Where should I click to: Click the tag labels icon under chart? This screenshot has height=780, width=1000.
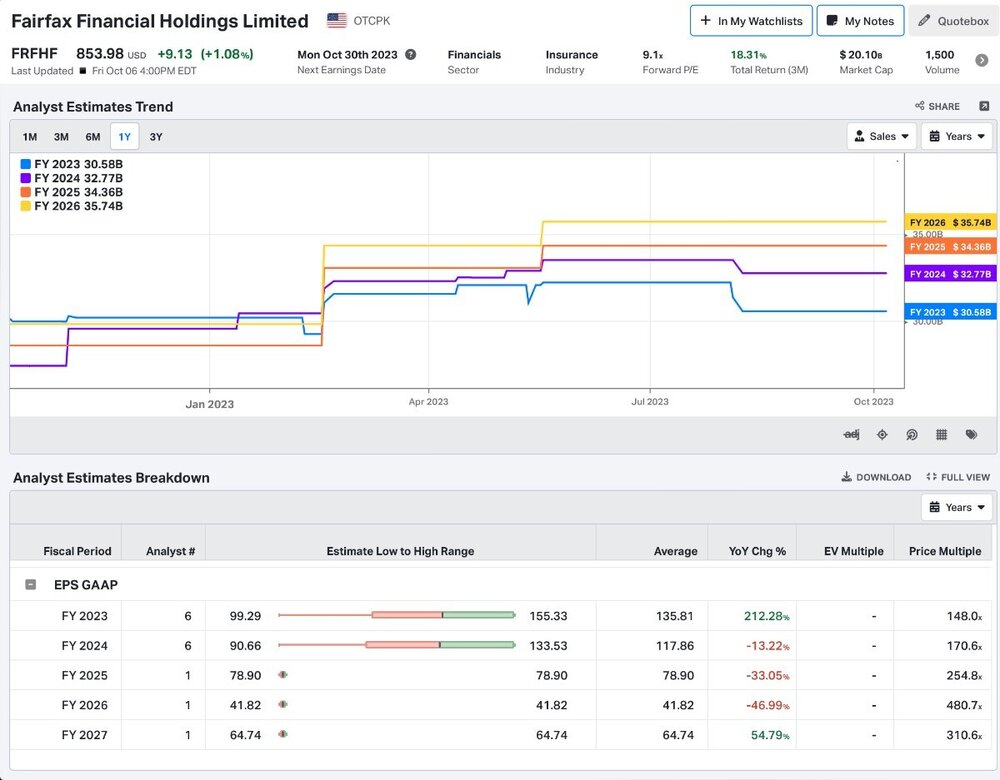coord(971,434)
